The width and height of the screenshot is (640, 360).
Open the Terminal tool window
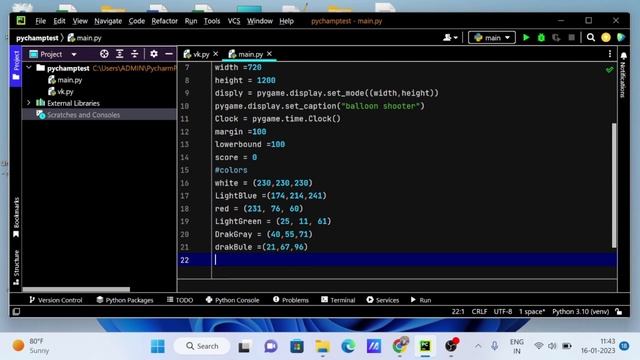pyautogui.click(x=338, y=300)
